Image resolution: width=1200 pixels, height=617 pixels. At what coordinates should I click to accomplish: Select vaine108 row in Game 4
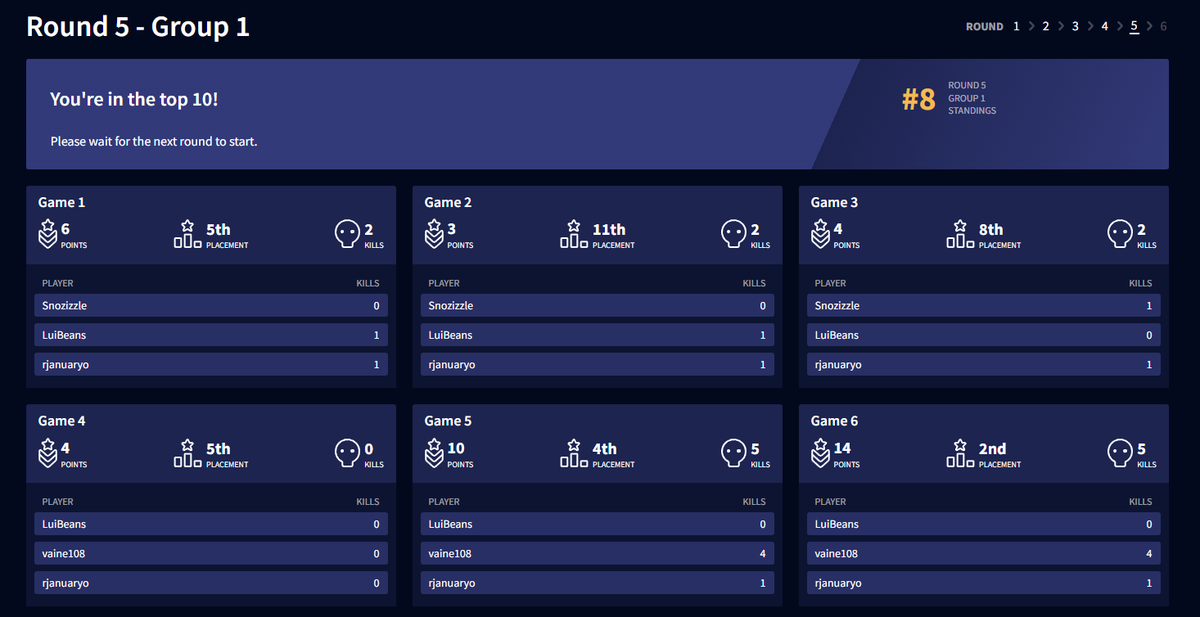pyautogui.click(x=211, y=554)
